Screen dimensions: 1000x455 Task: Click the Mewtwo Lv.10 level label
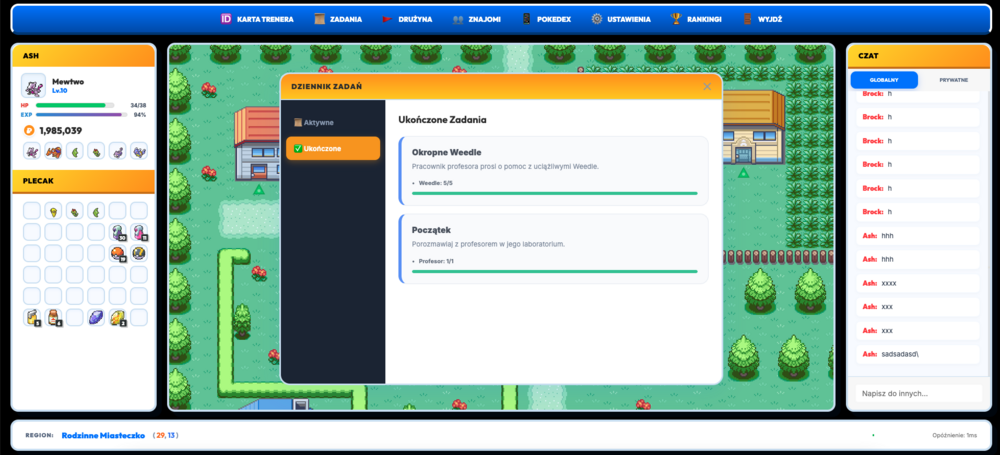59,91
